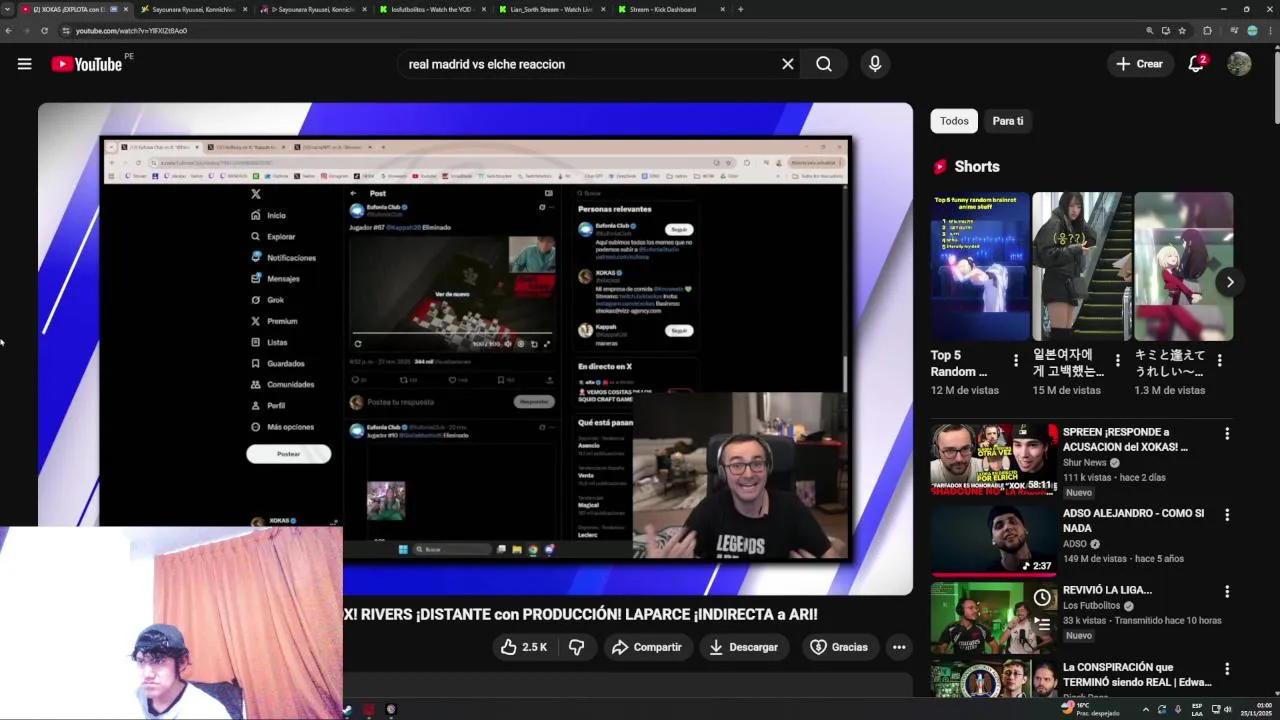Click the Compartir share button
The width and height of the screenshot is (1280, 720).
coord(647,647)
